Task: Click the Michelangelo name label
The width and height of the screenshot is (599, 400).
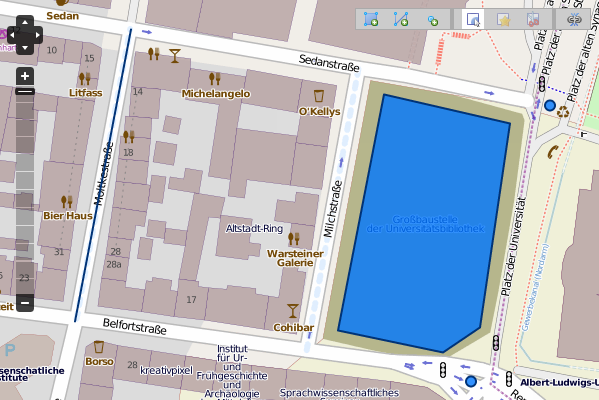Action: [216, 94]
